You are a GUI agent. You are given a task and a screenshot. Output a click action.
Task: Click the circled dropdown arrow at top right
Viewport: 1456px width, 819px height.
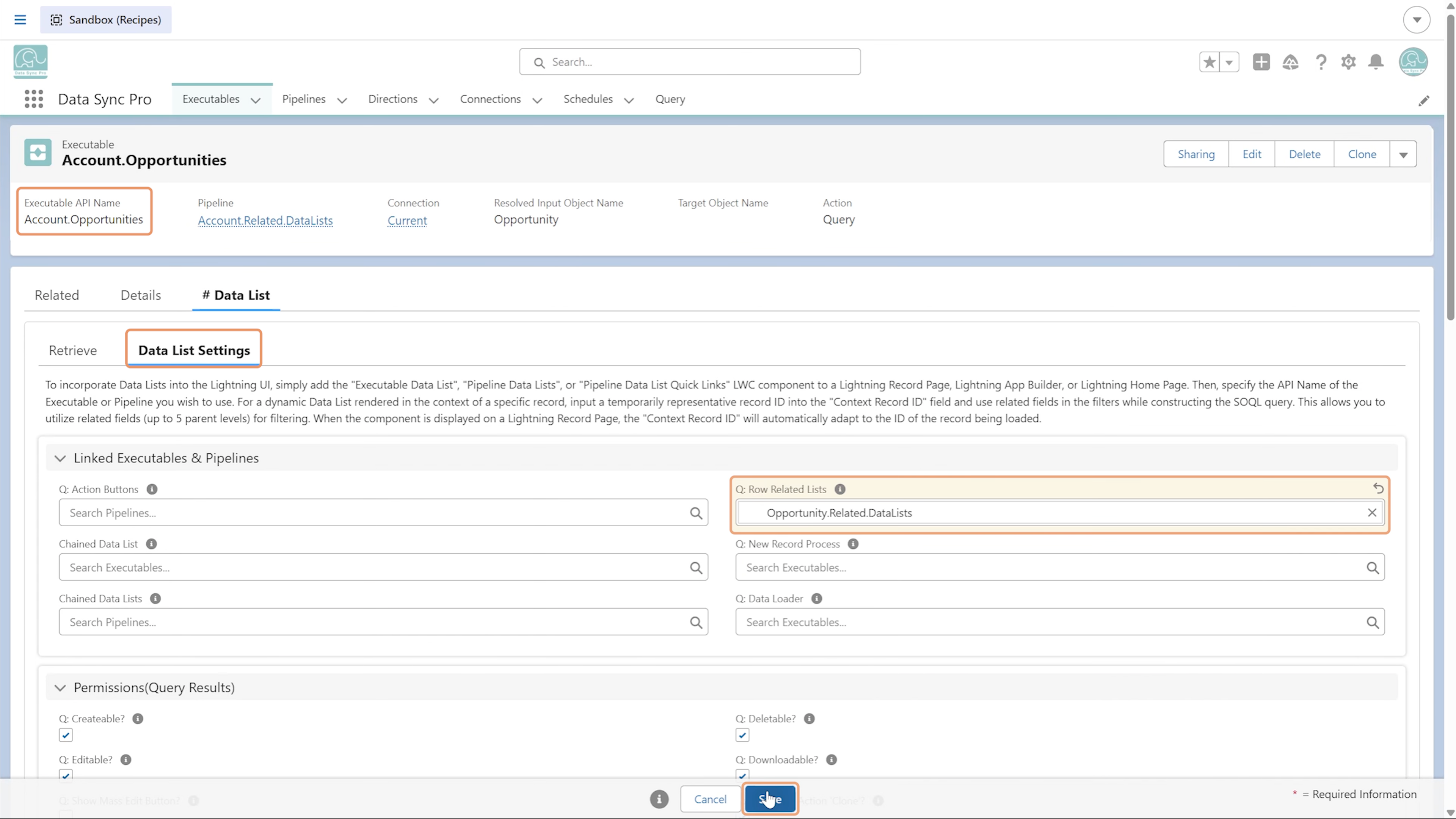[x=1417, y=20]
